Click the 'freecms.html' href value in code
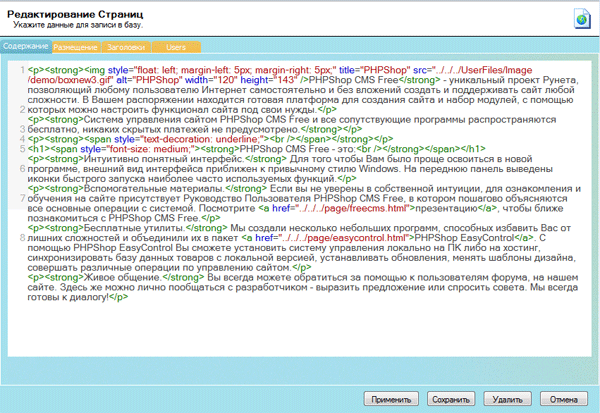Screen dimensions: 600x413 (x=352, y=208)
